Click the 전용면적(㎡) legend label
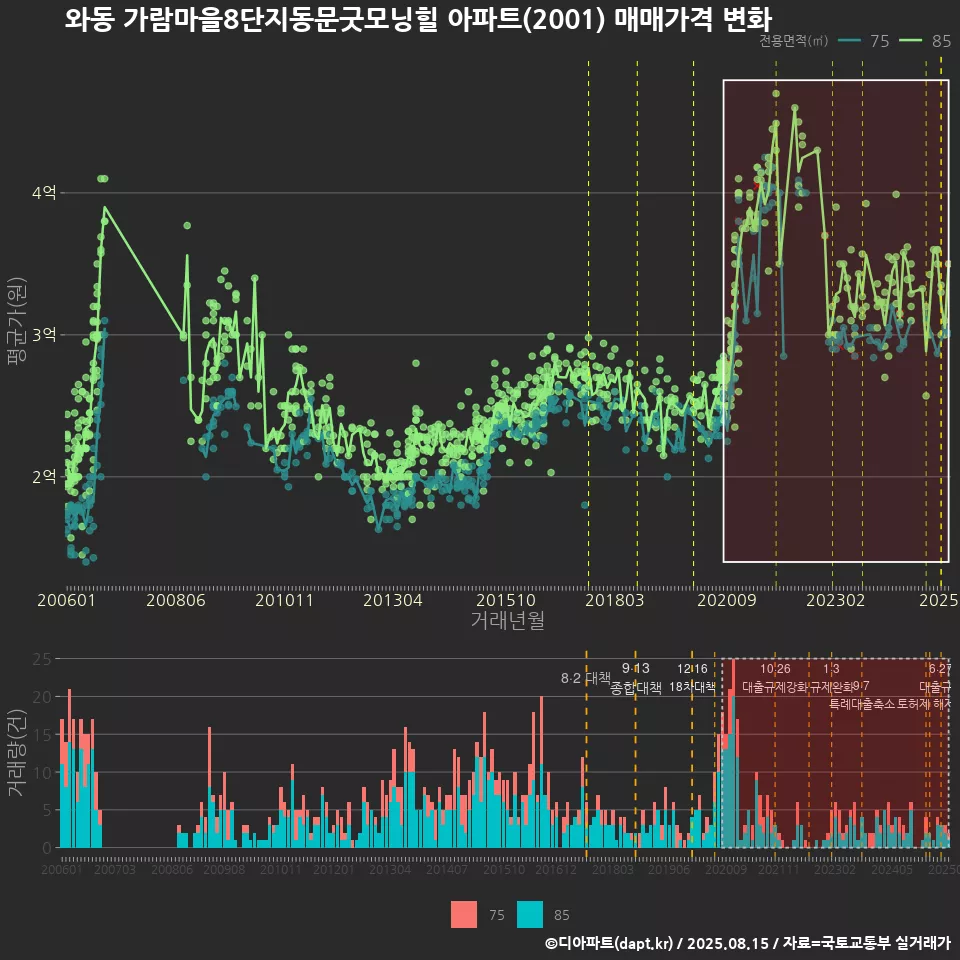 793,41
